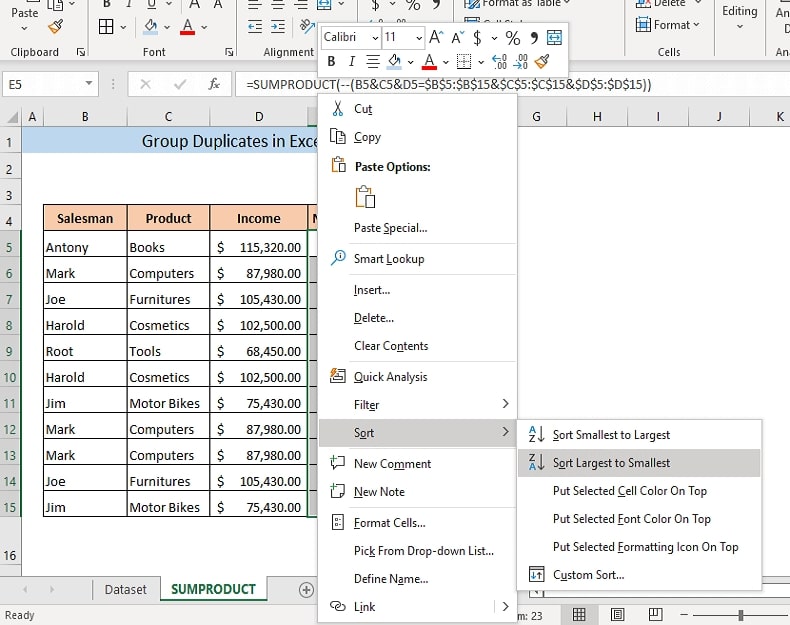This screenshot has height=625, width=790.
Task: Choose Put Selected Cell Color On Top
Action: tap(639, 491)
